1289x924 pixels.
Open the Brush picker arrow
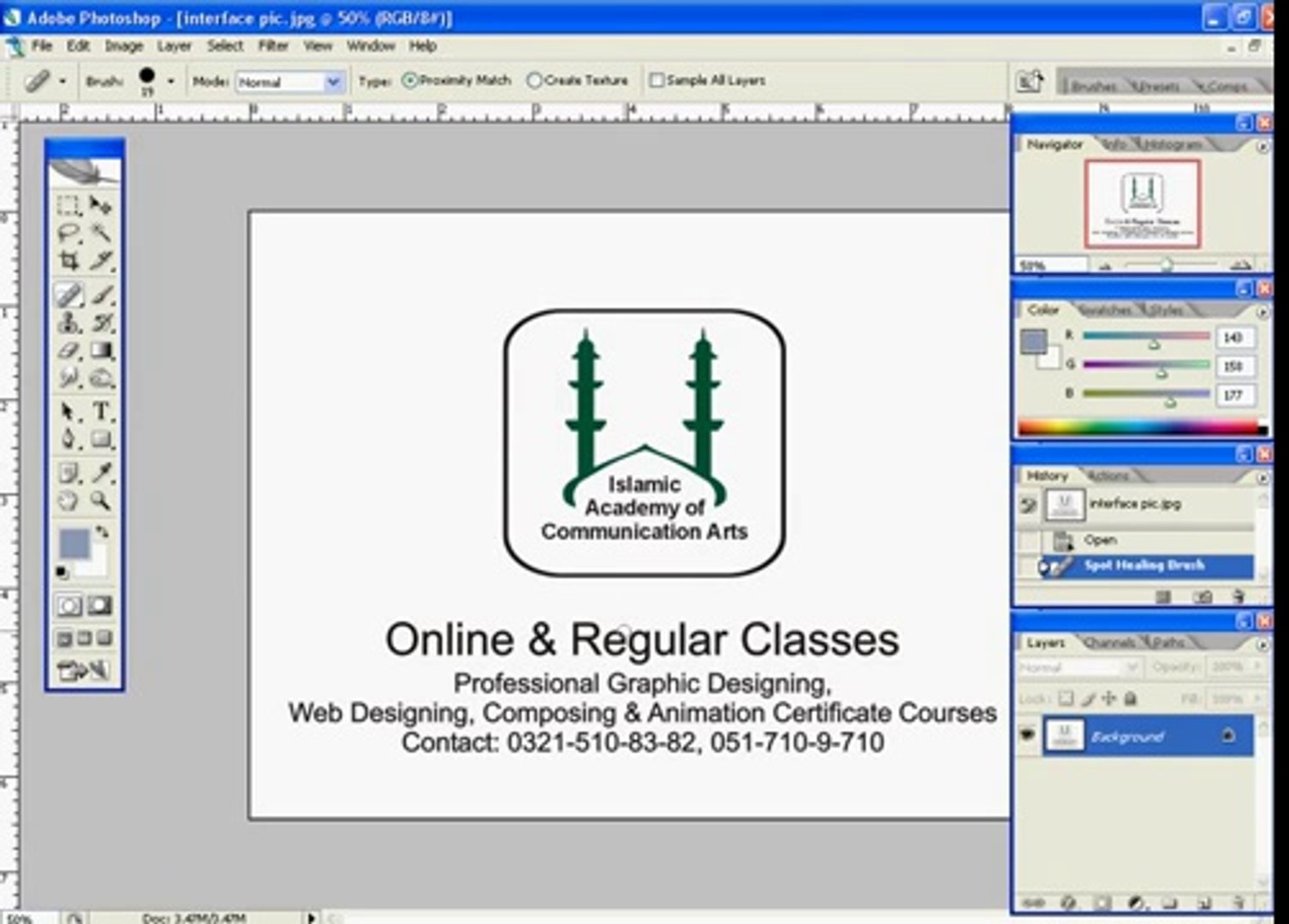(x=170, y=81)
